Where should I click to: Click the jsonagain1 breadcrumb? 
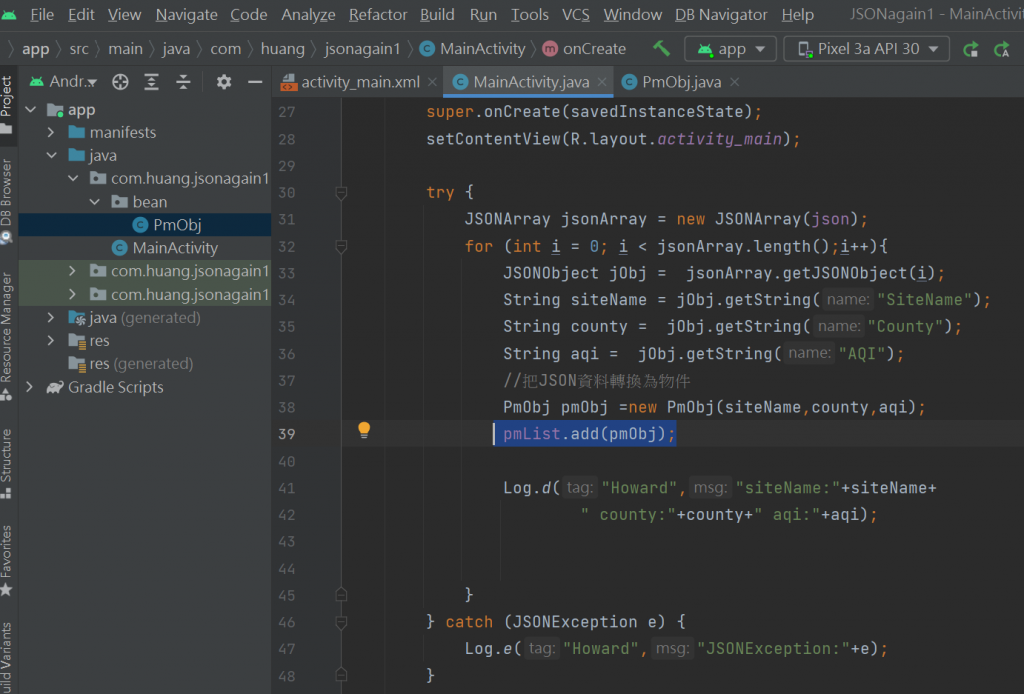point(362,49)
